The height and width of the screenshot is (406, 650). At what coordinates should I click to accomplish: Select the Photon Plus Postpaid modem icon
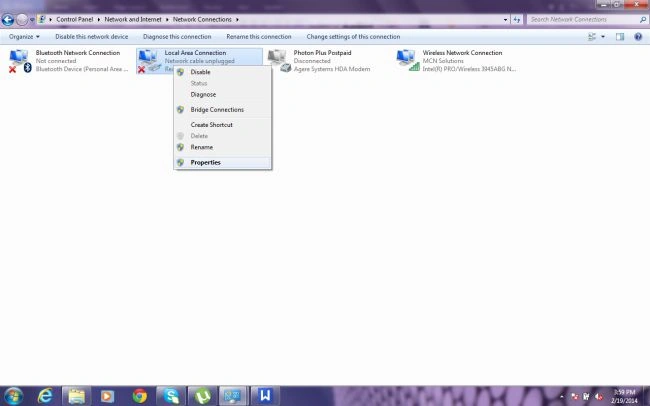click(x=279, y=61)
